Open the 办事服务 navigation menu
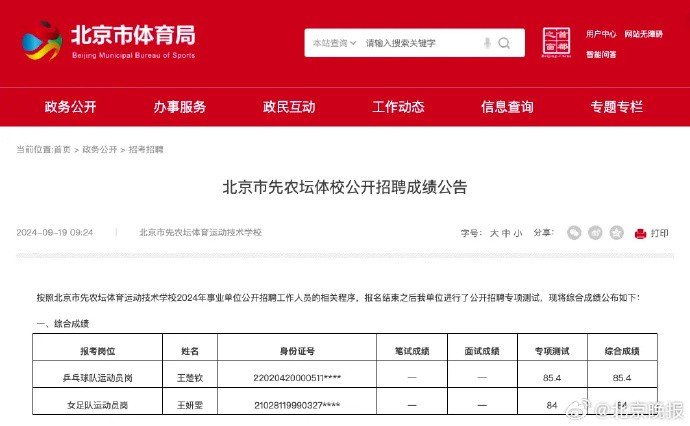Screen dimensions: 690x426 (180, 107)
